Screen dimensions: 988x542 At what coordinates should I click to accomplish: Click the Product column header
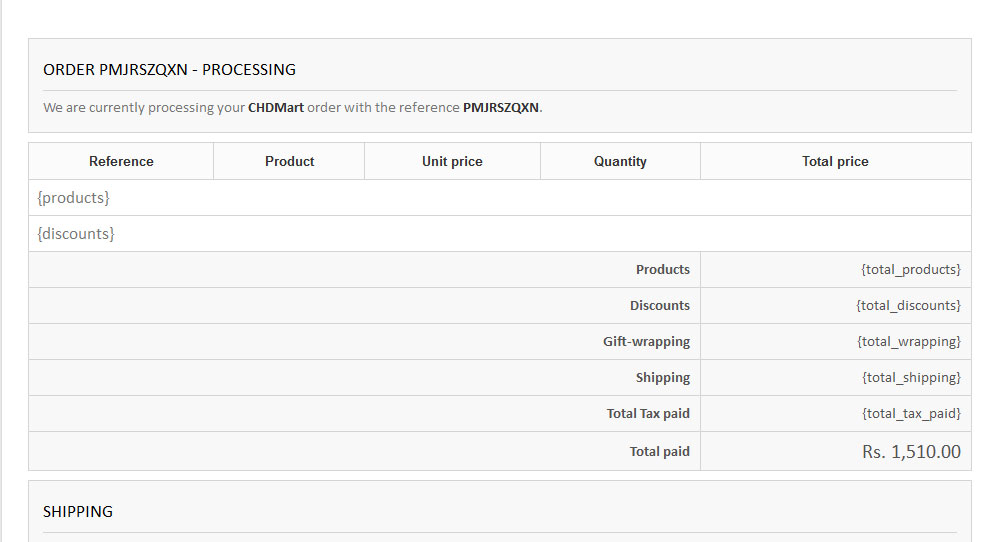click(289, 161)
